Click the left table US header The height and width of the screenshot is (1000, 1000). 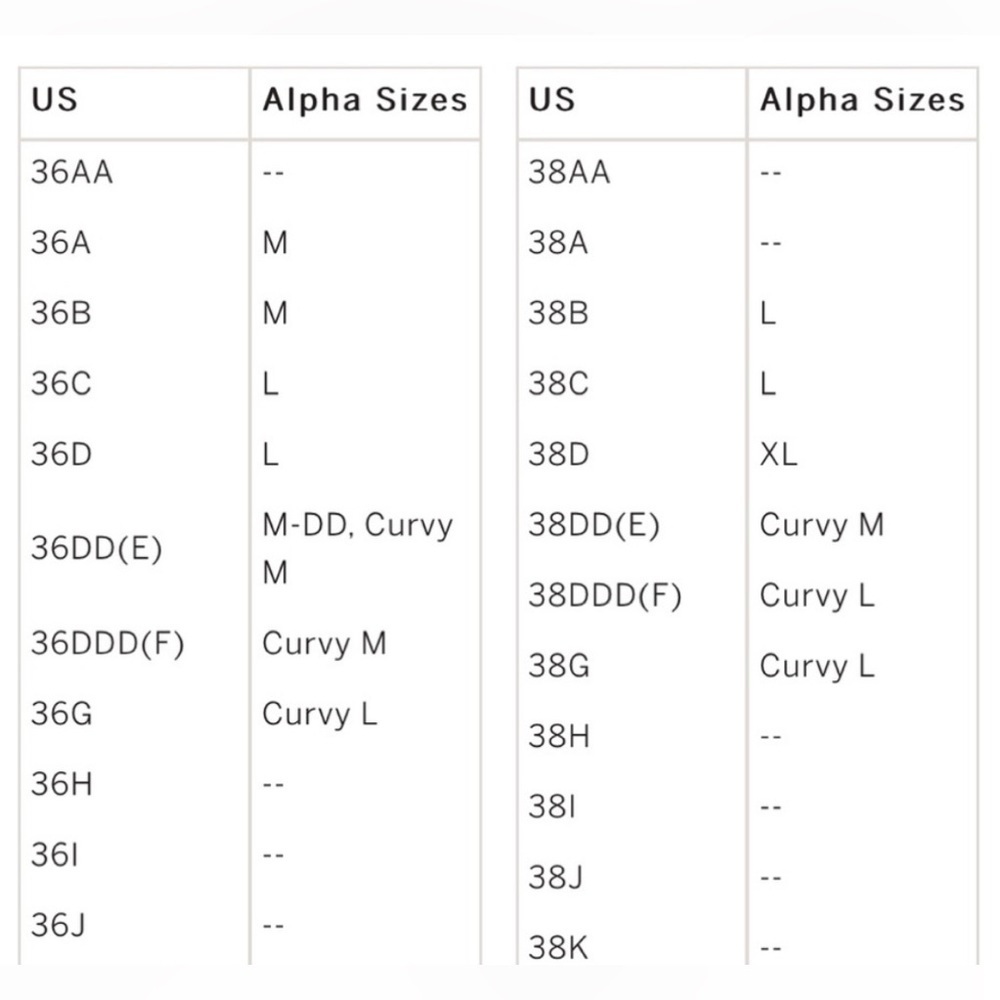tap(55, 99)
